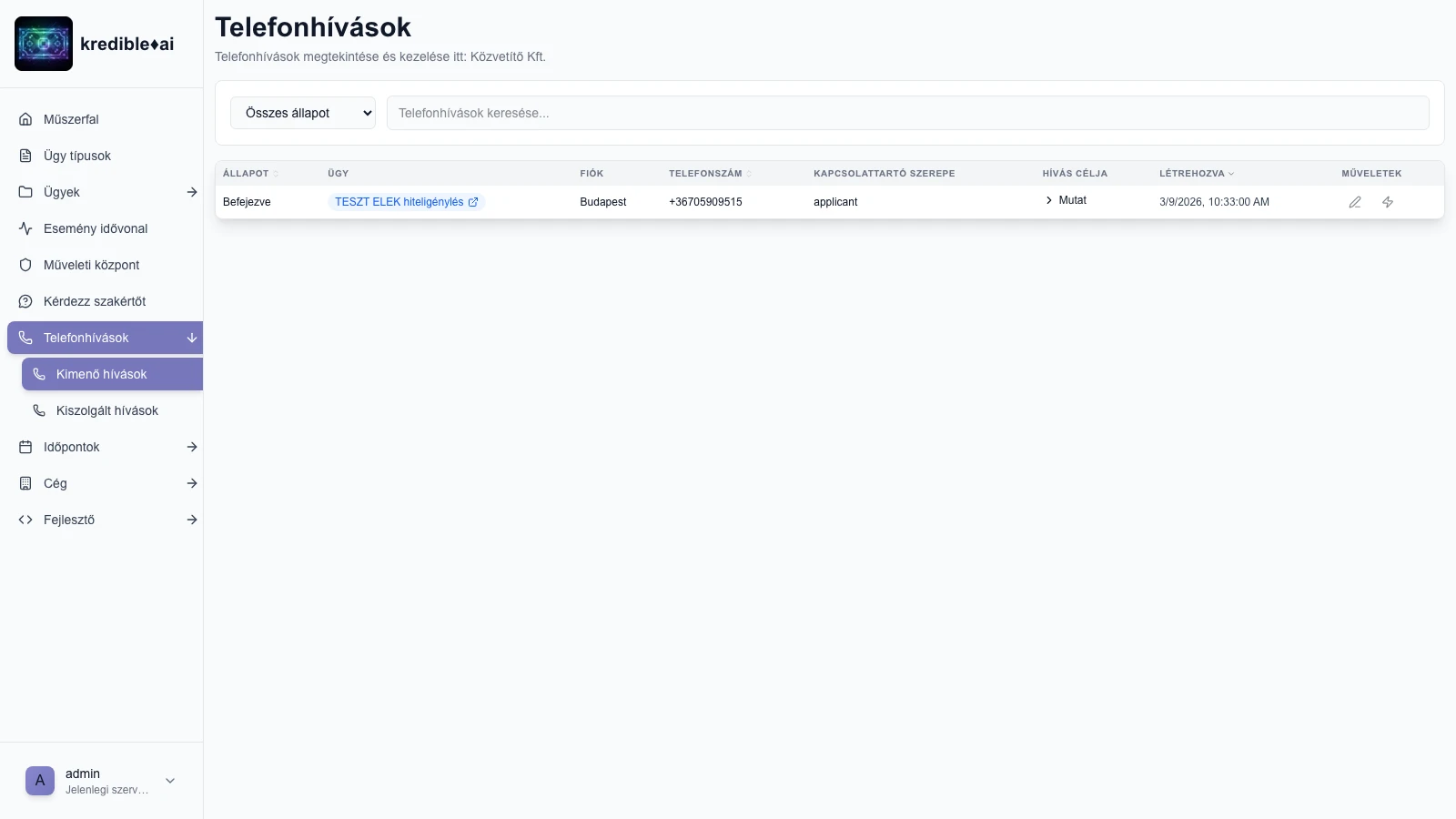Select Kiszolgált hívások submenu item
Viewport: 1456px width, 819px height.
pos(107,410)
